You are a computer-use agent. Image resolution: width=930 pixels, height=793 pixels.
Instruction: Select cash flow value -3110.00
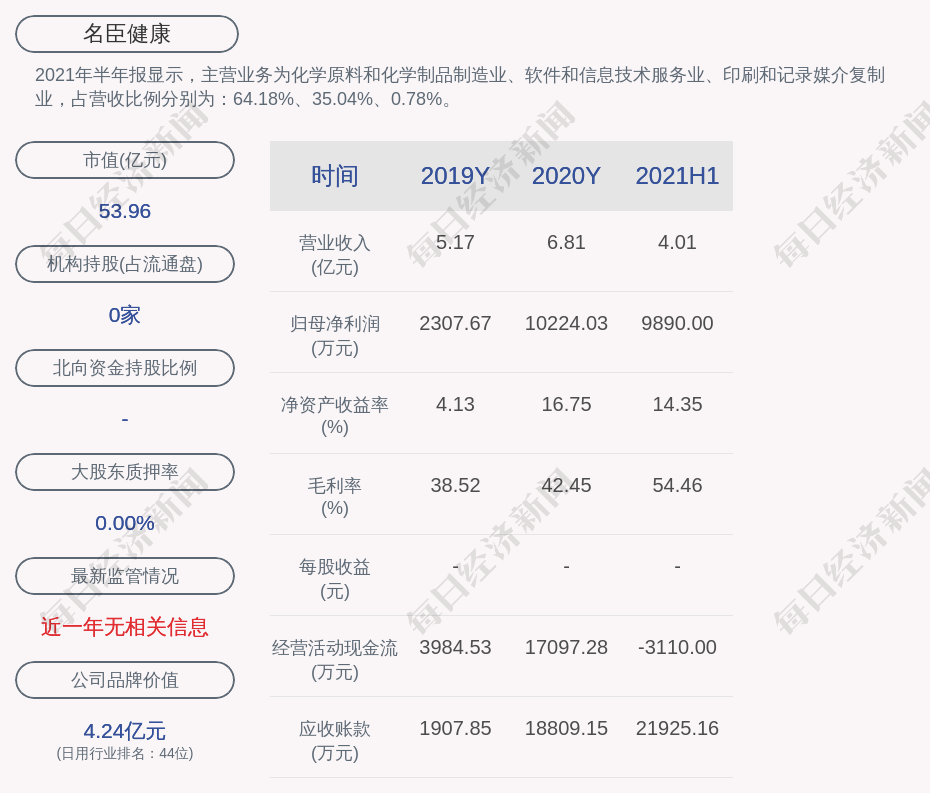click(677, 647)
